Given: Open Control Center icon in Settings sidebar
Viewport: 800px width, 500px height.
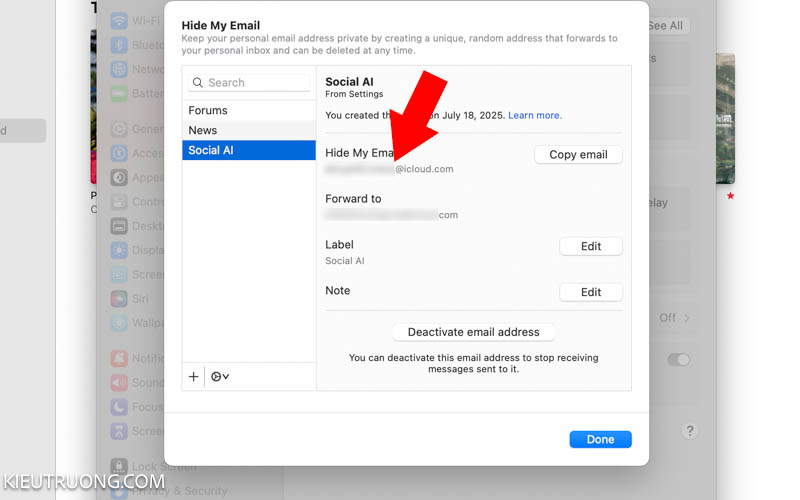Looking at the screenshot, I should tap(119, 202).
